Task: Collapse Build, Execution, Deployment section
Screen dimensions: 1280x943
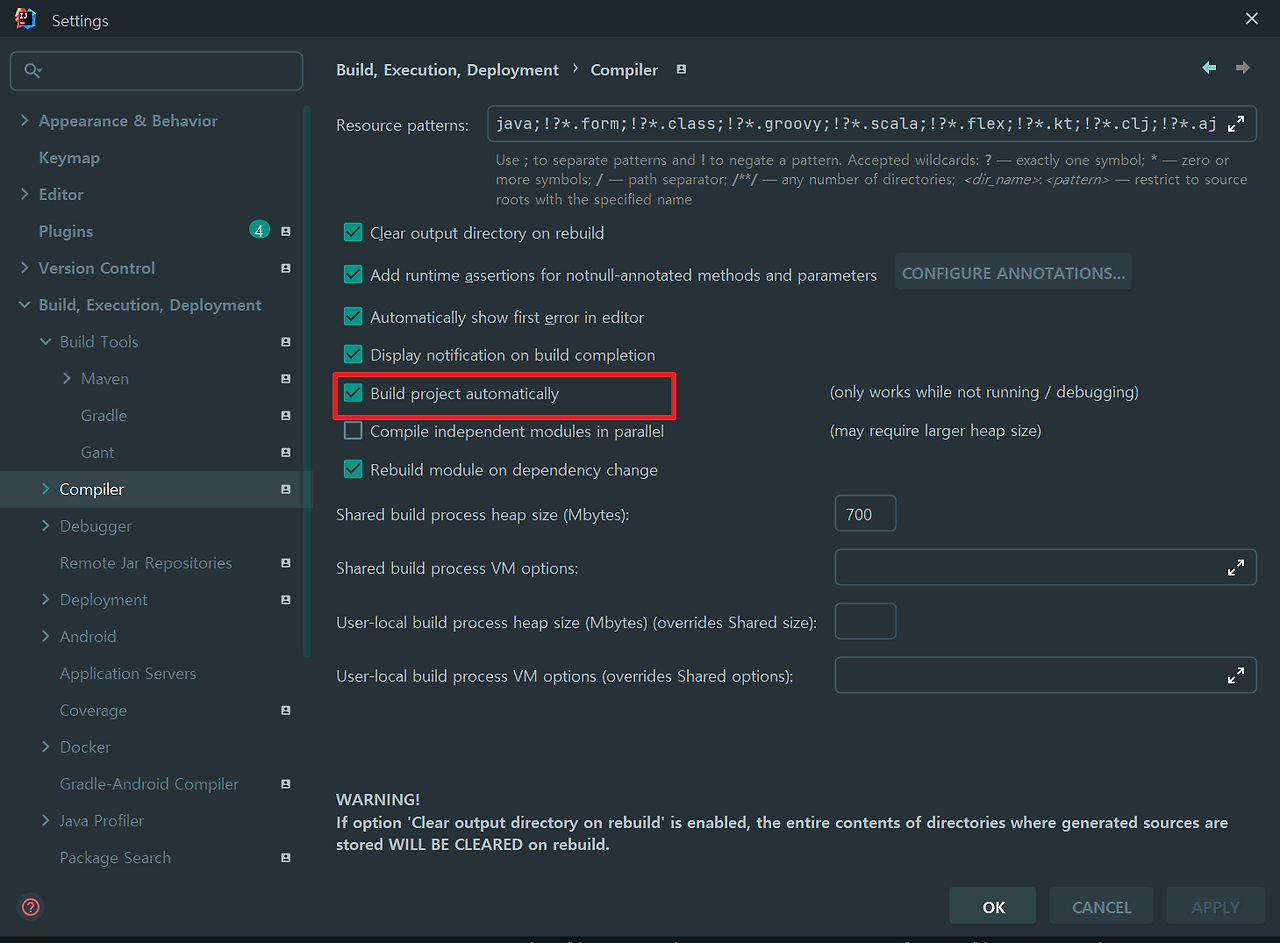Action: (23, 304)
